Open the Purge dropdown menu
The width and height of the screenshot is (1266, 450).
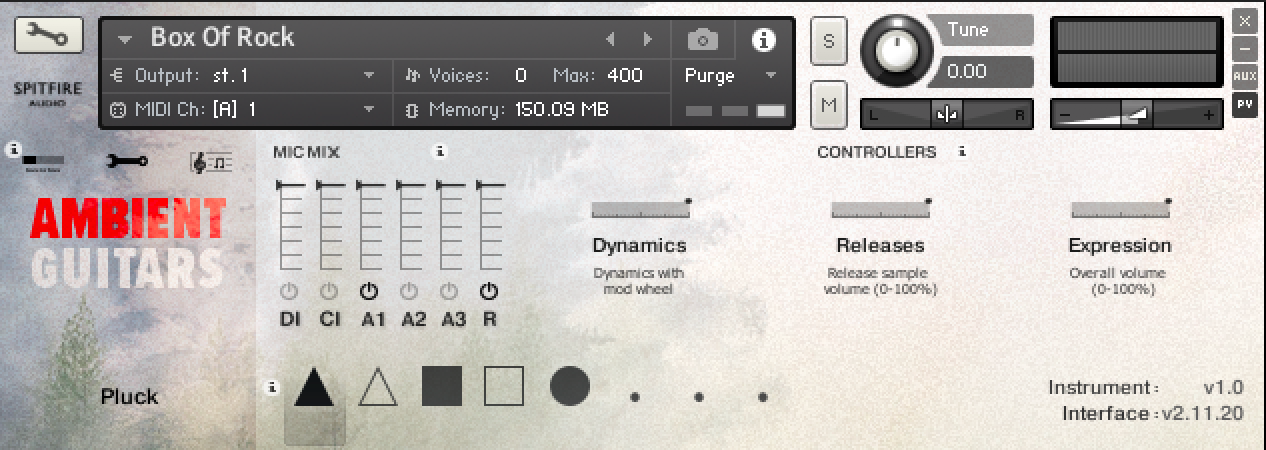(770, 76)
